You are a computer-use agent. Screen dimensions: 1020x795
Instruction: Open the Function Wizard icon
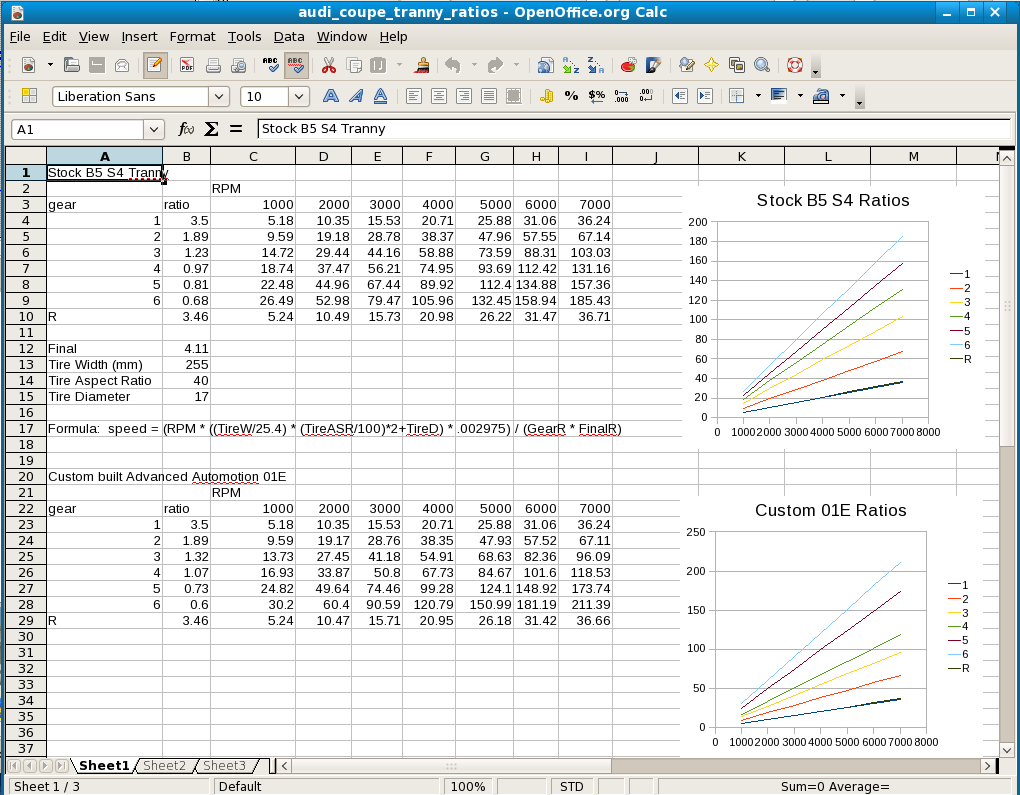186,129
